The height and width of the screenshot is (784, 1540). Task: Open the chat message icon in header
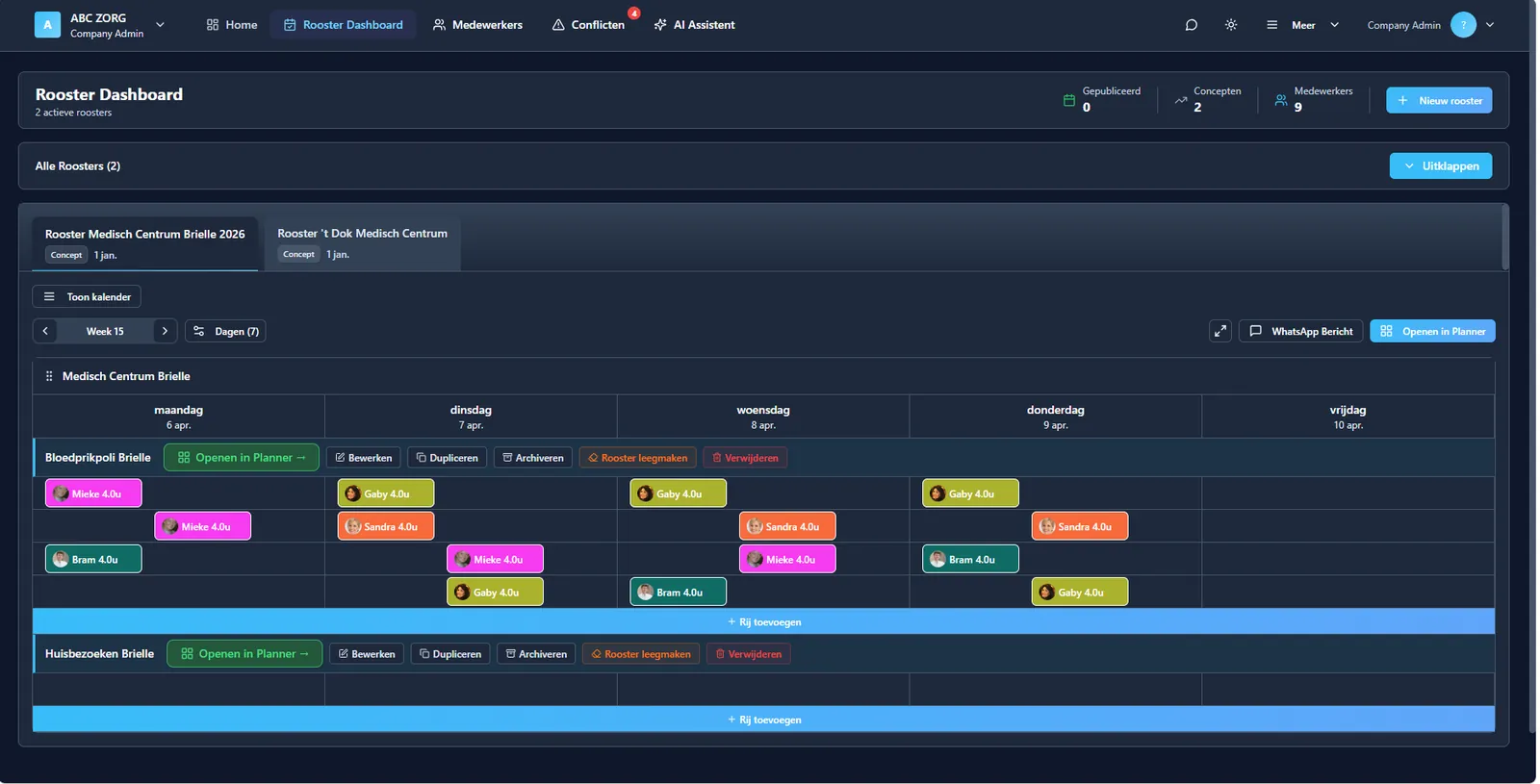pyautogui.click(x=1192, y=25)
